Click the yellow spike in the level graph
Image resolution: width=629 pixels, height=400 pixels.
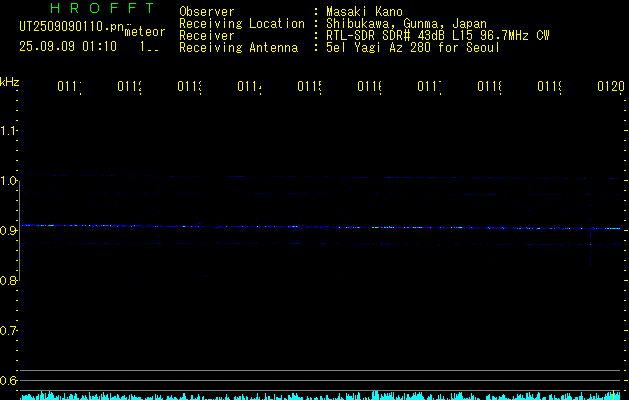[x=614, y=395]
